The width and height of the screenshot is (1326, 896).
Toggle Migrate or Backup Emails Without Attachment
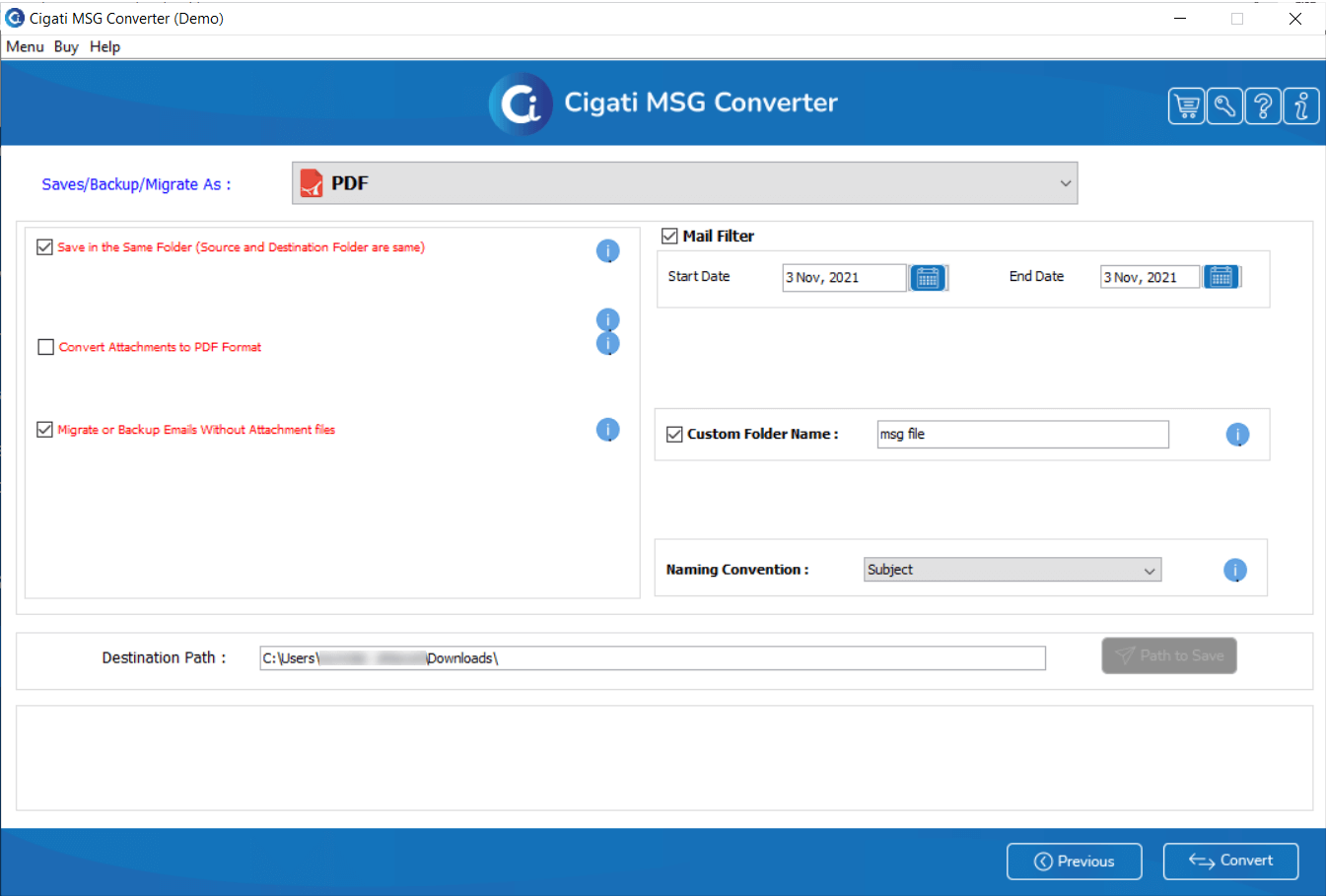coord(44,430)
